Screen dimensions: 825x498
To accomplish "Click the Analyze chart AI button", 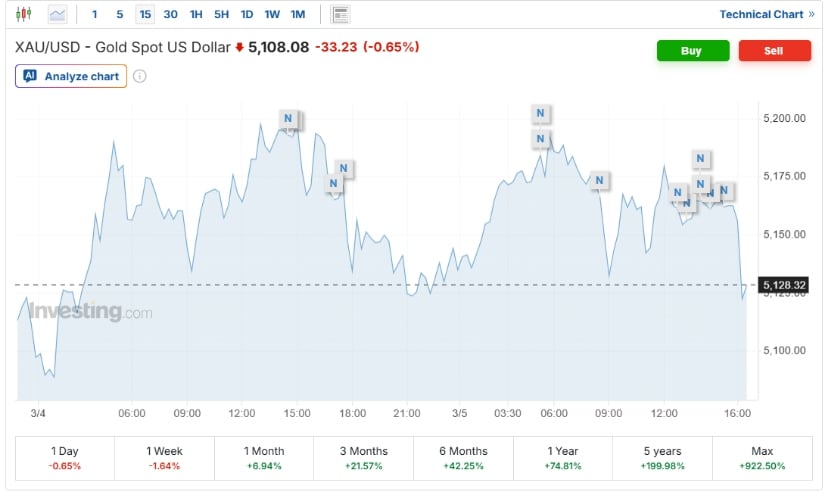I will coord(71,76).
